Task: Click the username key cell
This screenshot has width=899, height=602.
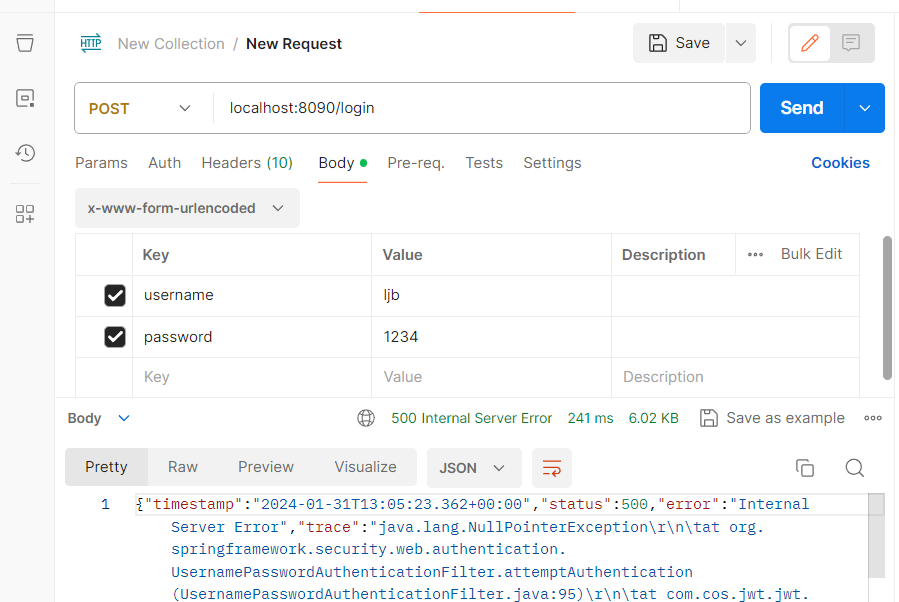Action: pos(252,295)
